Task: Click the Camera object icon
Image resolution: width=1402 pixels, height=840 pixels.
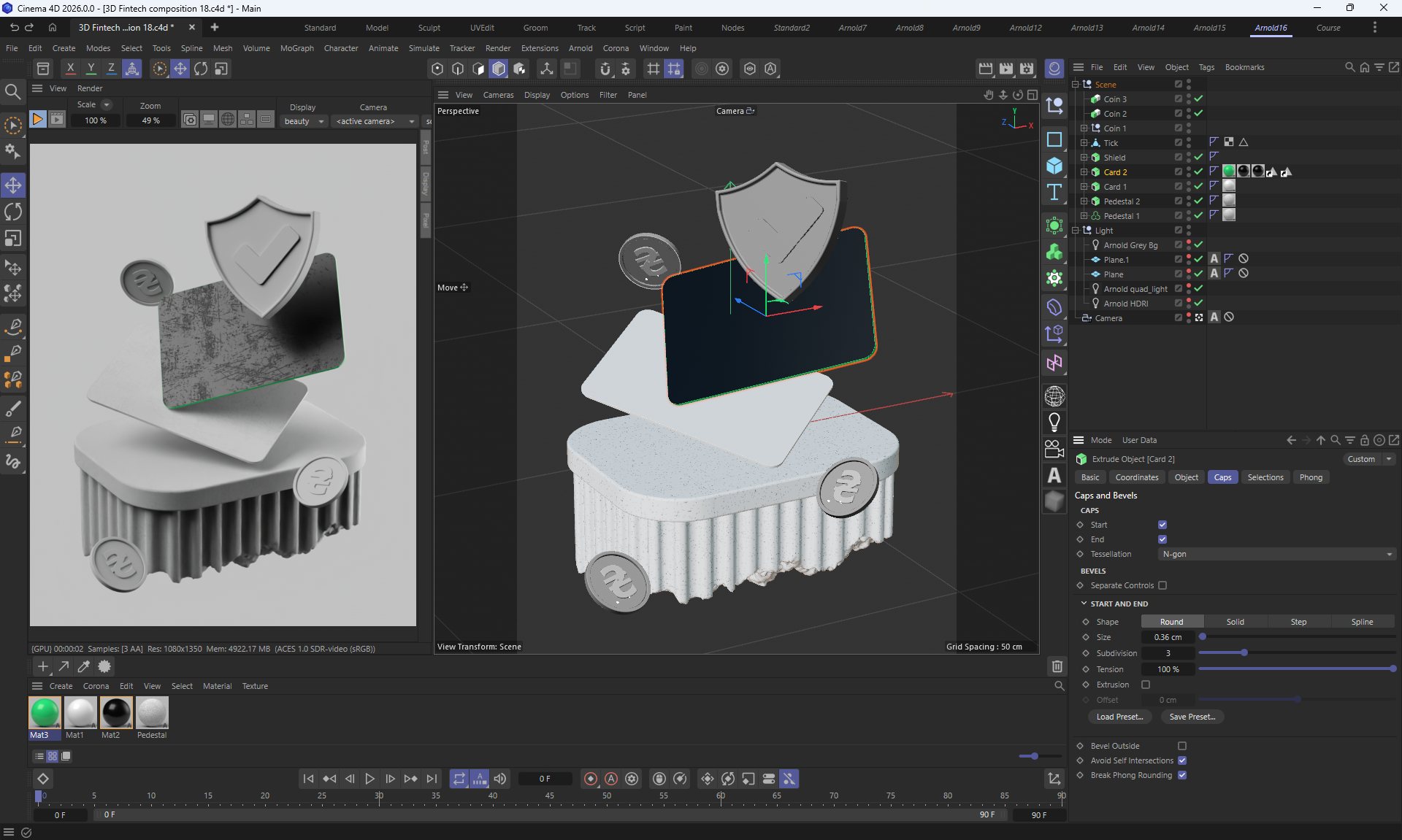Action: pyautogui.click(x=1054, y=448)
